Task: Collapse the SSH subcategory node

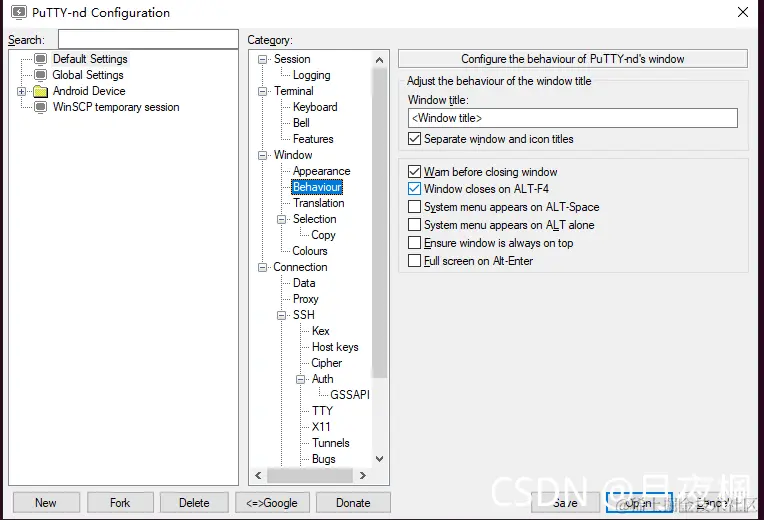Action: tap(282, 315)
